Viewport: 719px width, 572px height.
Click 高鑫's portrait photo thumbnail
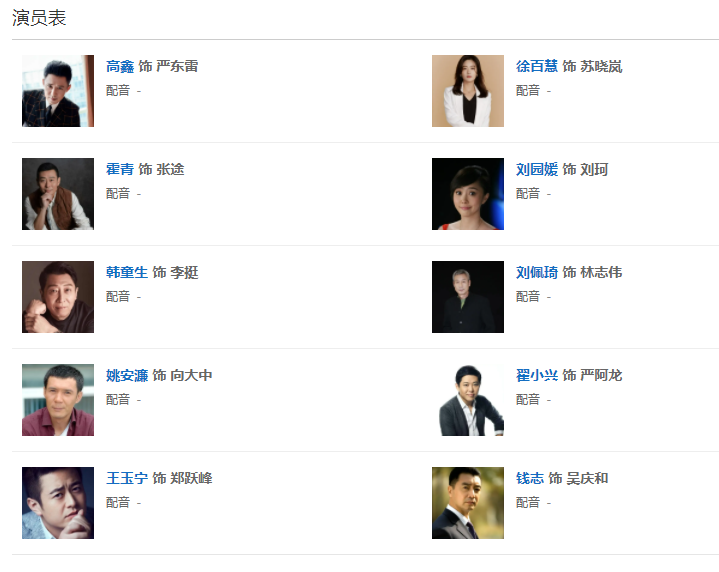click(x=58, y=91)
